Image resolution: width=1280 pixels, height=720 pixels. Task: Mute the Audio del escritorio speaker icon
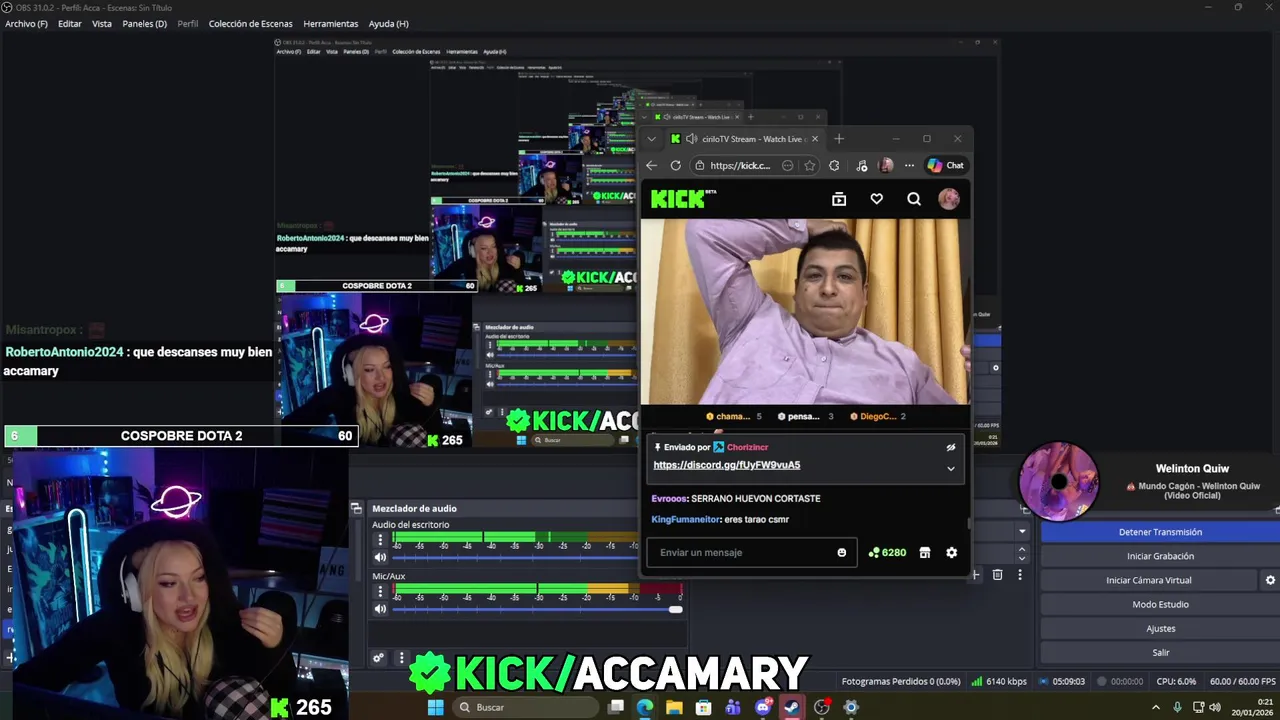(x=380, y=557)
